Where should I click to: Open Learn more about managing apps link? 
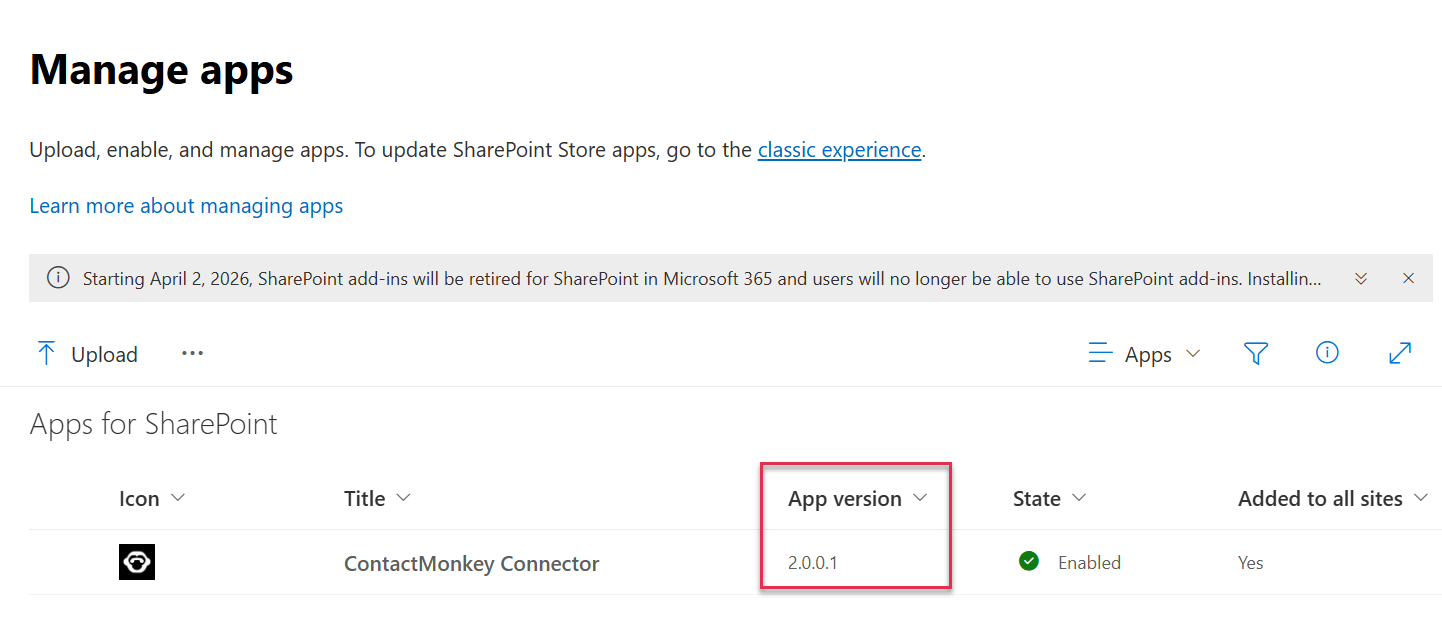[x=186, y=206]
